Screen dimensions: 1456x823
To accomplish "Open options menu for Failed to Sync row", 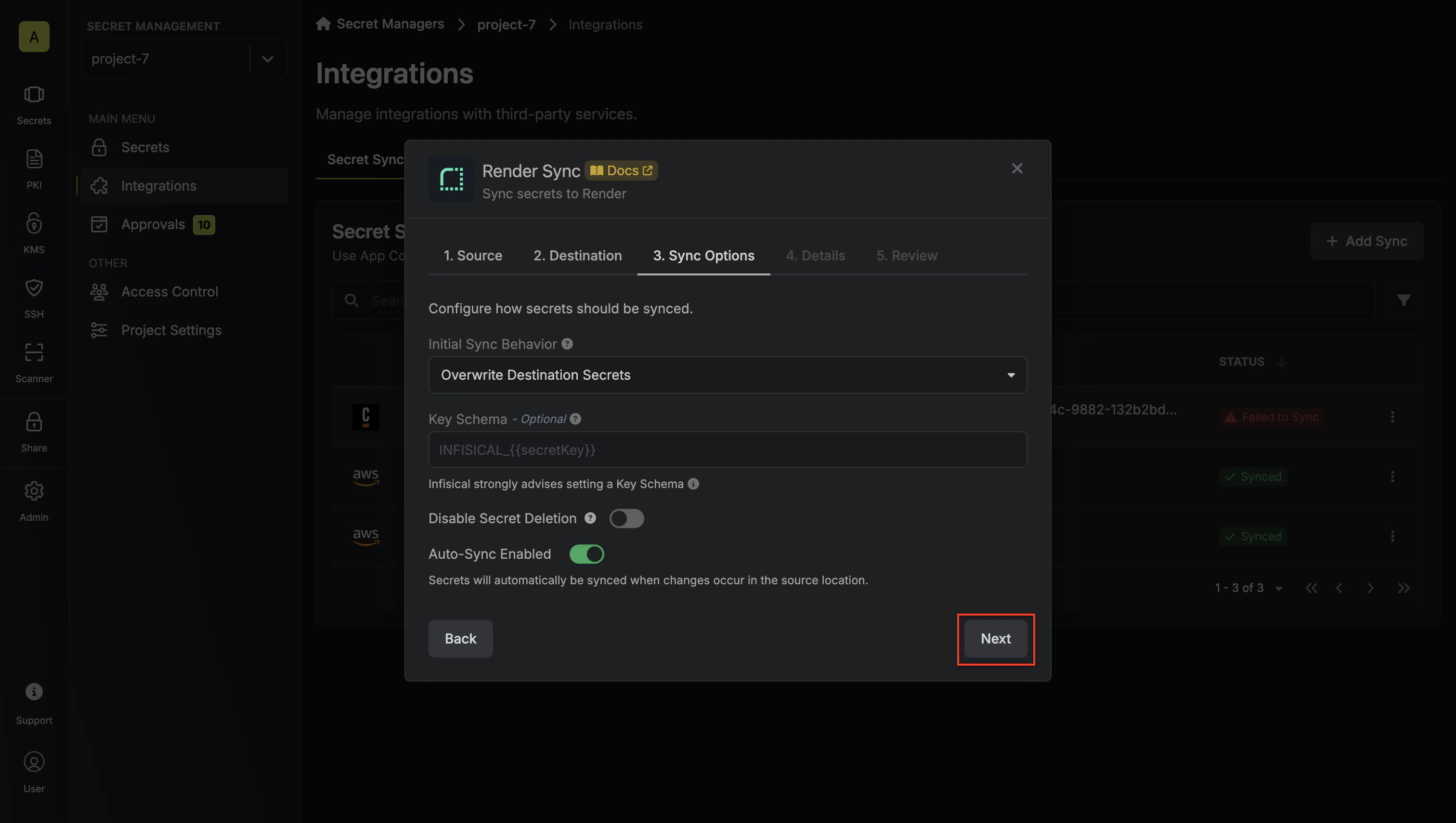I will [1392, 417].
